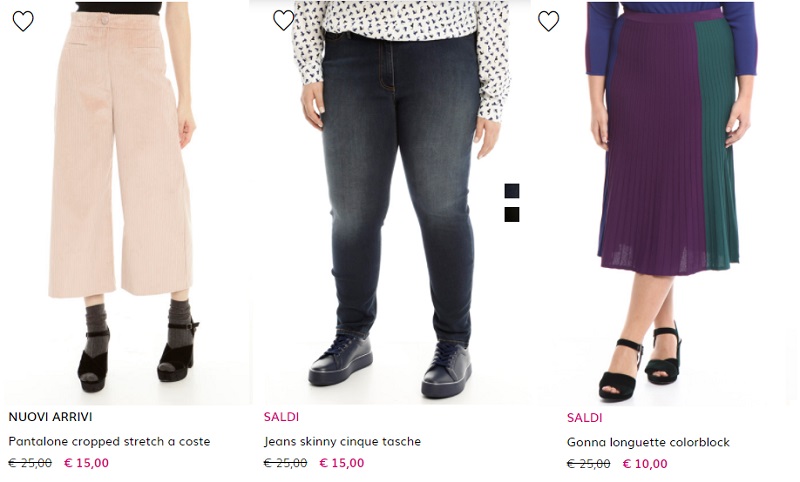Open the pink corduroy pants product photo
The width and height of the screenshot is (800, 482).
point(120,200)
